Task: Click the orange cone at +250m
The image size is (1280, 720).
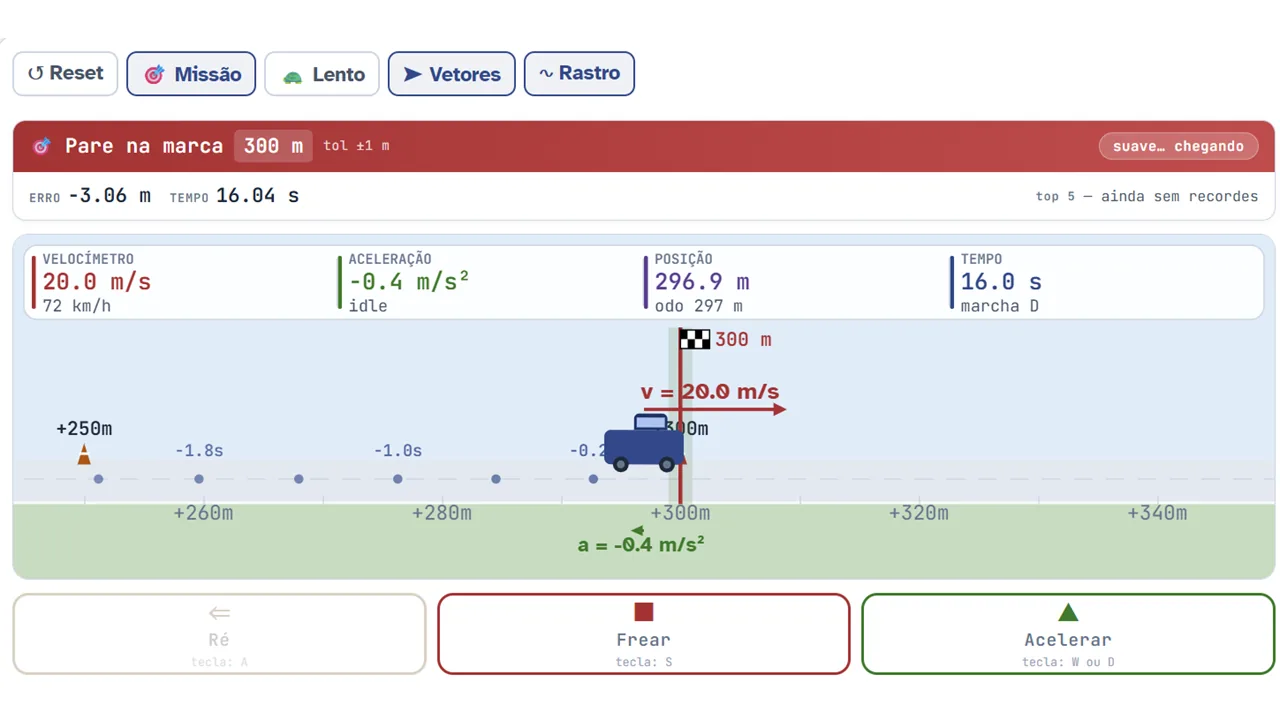Action: [x=84, y=455]
